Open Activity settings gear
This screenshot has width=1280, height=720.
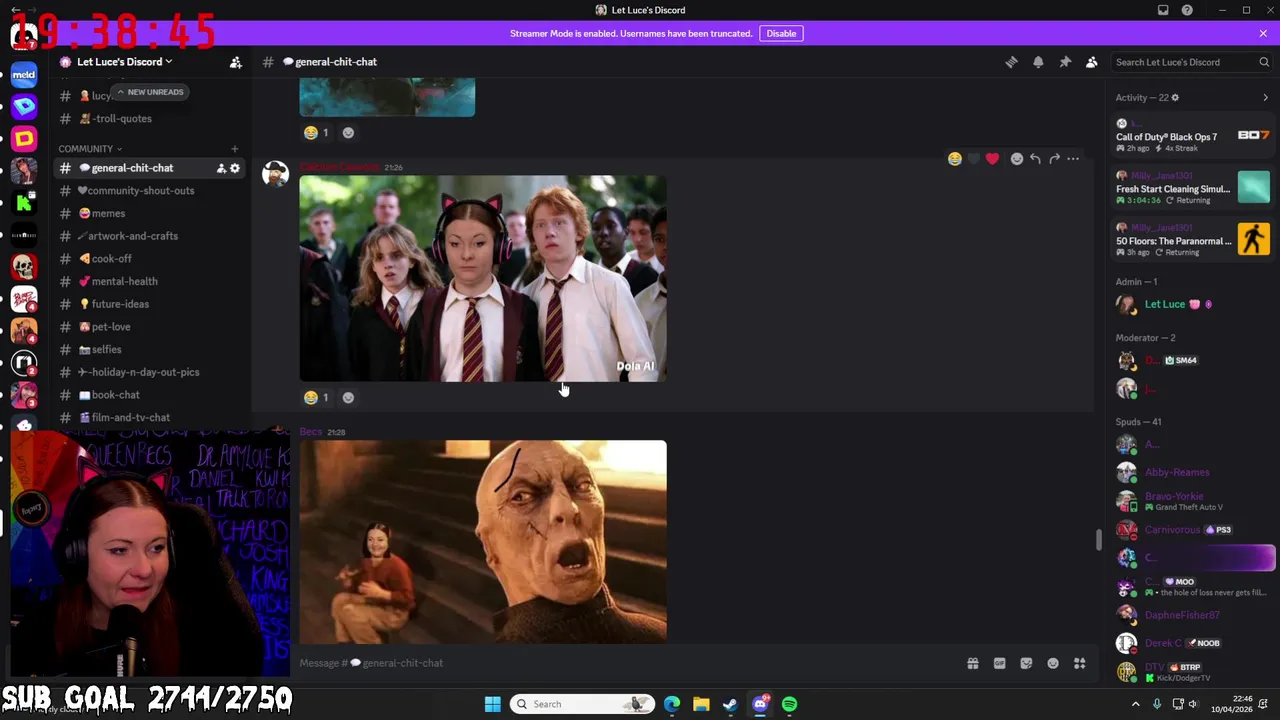[x=1175, y=98]
